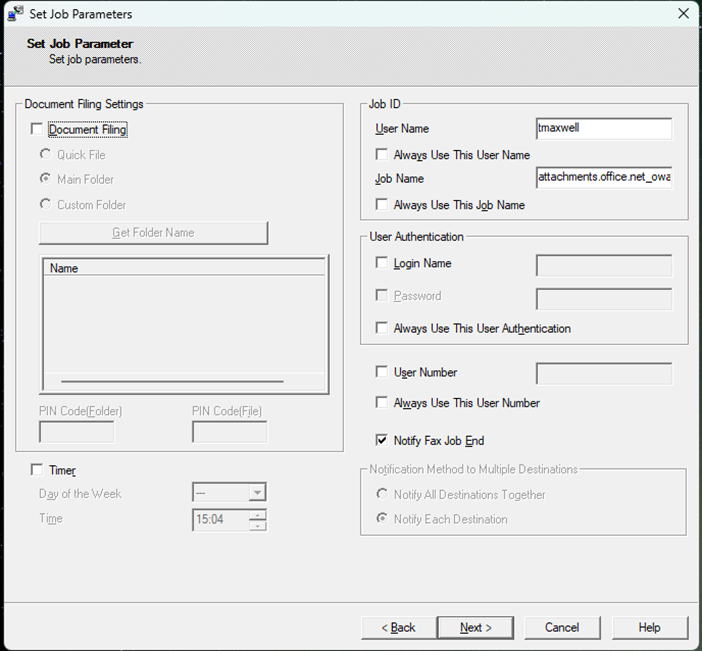Click the Next button
The height and width of the screenshot is (651, 702).
(x=475, y=627)
